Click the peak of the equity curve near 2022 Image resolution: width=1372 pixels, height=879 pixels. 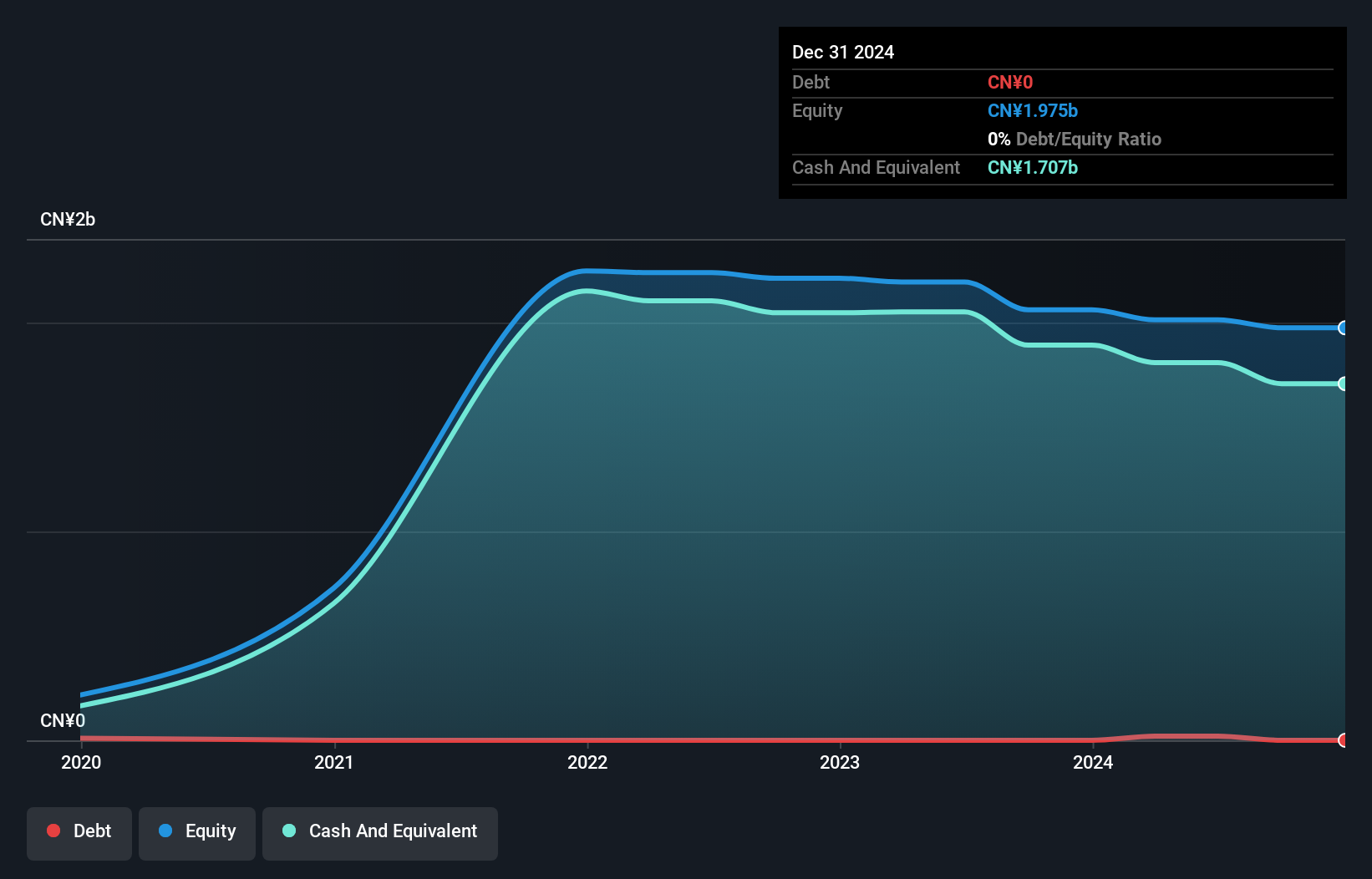point(587,271)
